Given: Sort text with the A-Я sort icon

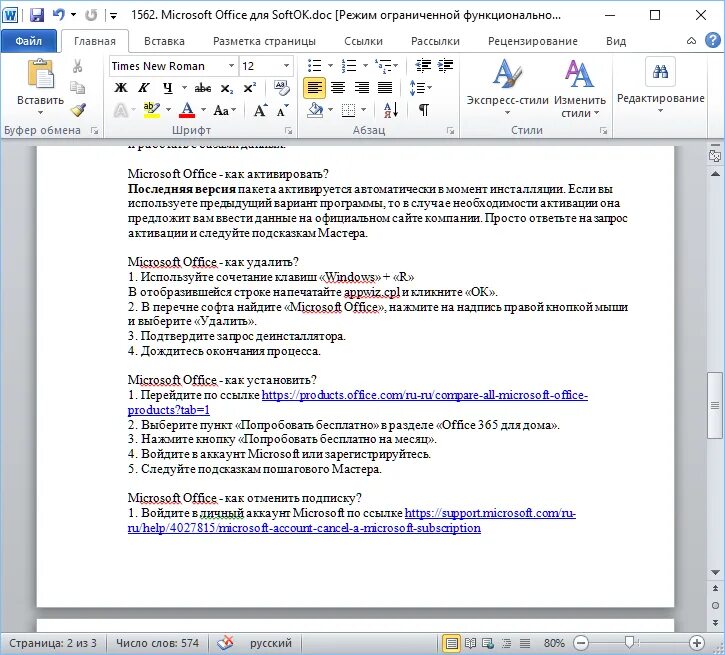Looking at the screenshot, I should pyautogui.click(x=391, y=110).
